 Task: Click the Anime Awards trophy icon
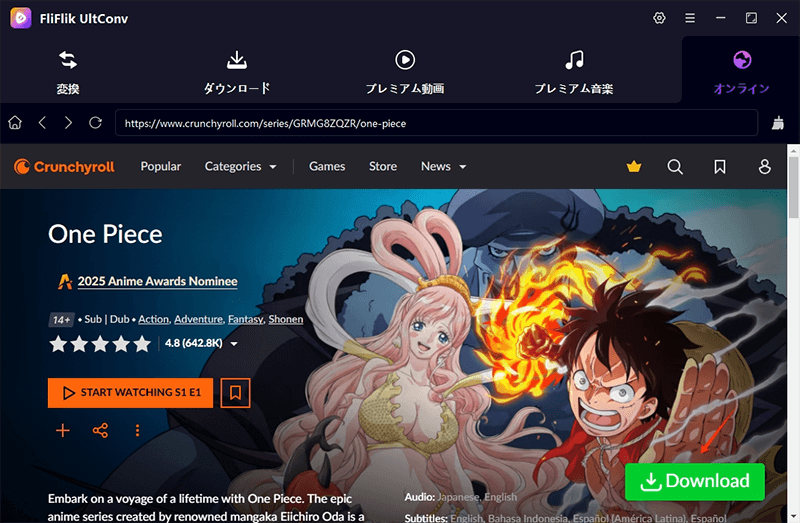tap(65, 281)
